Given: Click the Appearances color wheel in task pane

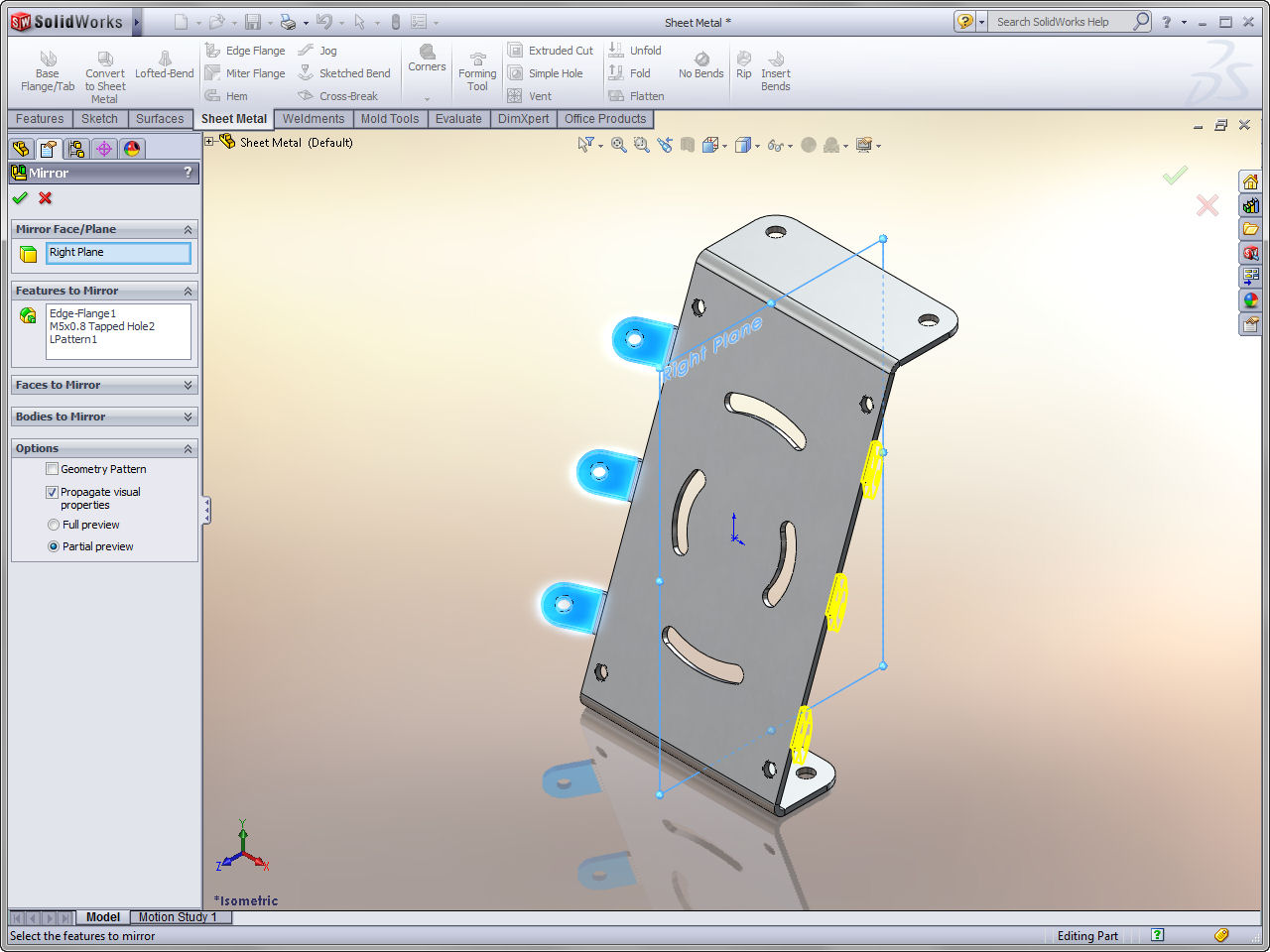Looking at the screenshot, I should point(1250,300).
